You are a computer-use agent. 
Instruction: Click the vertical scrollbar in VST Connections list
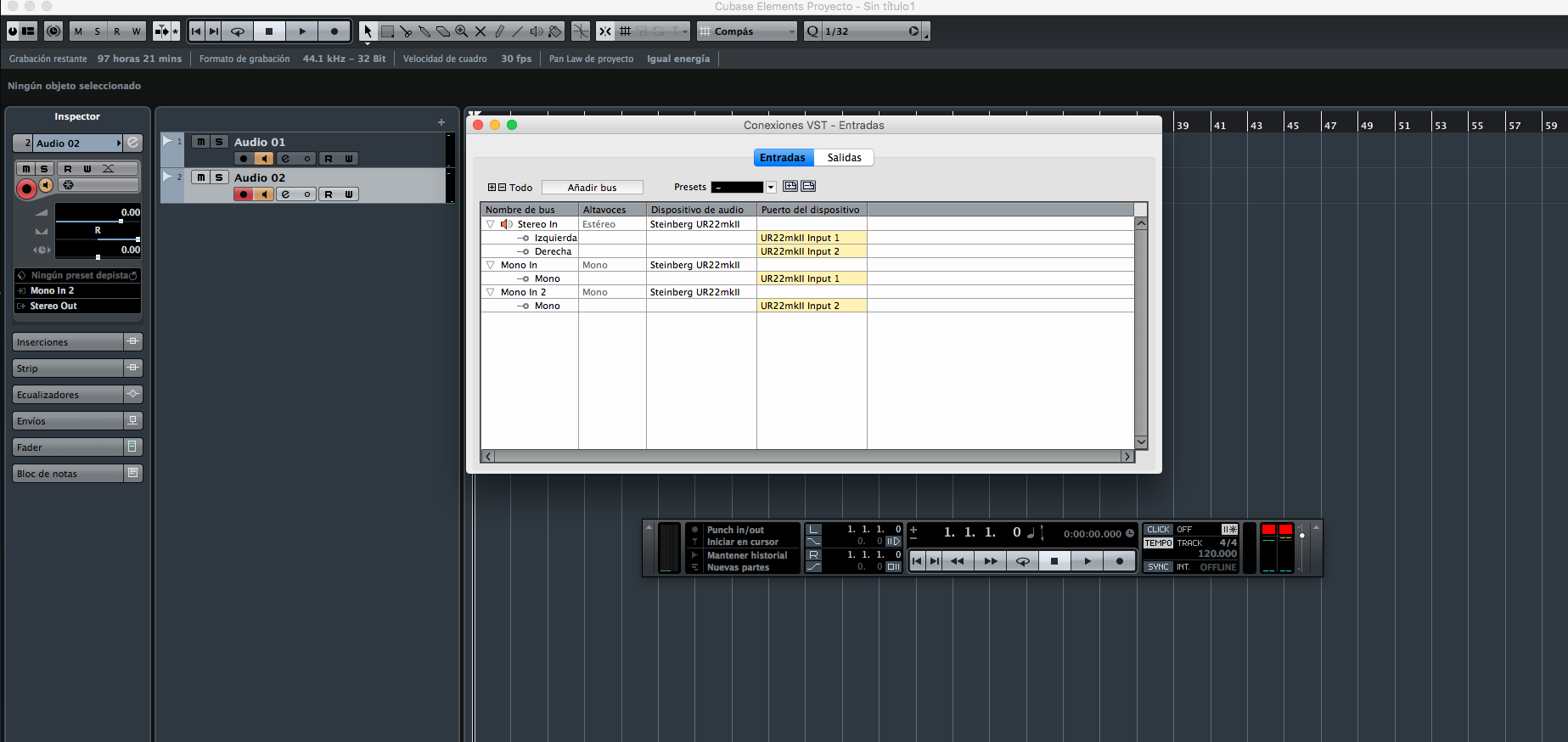click(1141, 333)
